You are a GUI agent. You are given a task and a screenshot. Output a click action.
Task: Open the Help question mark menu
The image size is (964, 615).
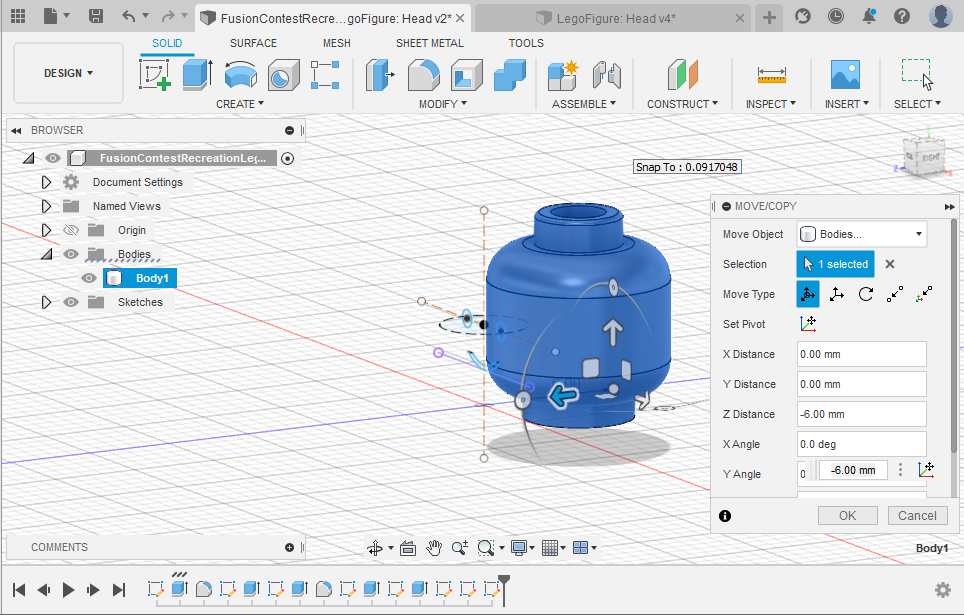(x=902, y=16)
